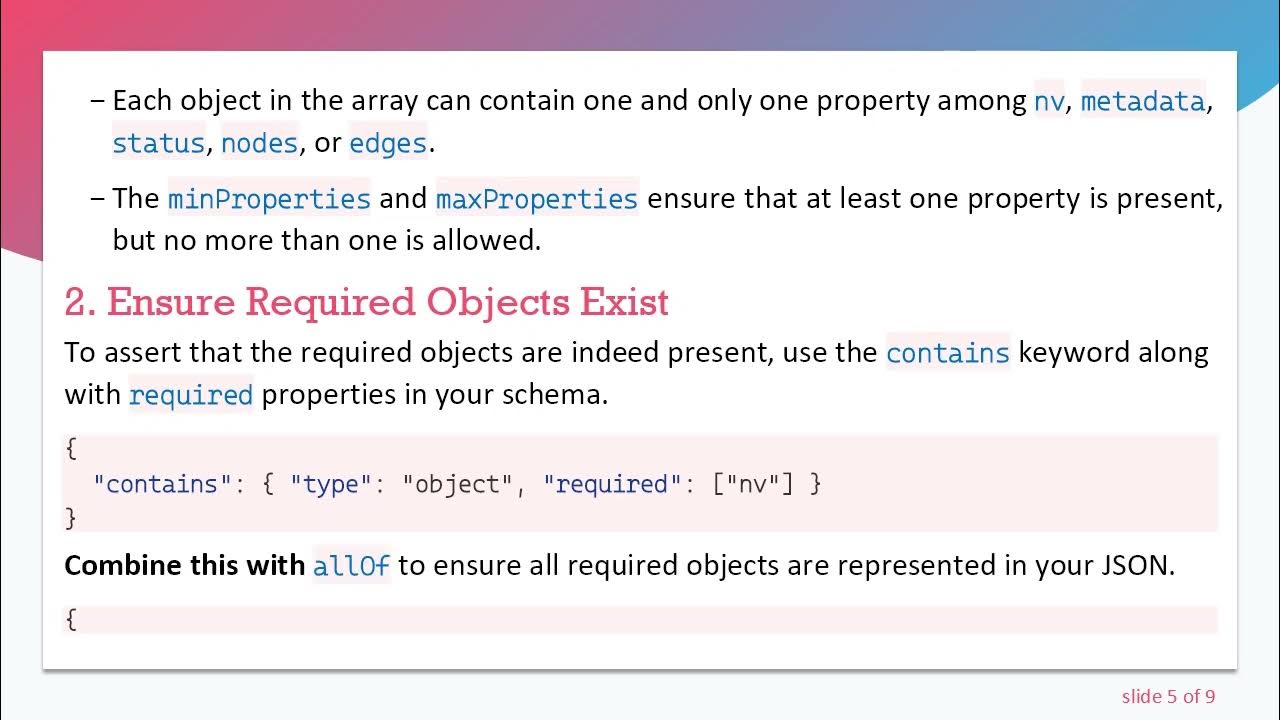Click the ["nv"] array in the JSON snippet
Image resolution: width=1280 pixels, height=720 pixels.
(752, 484)
